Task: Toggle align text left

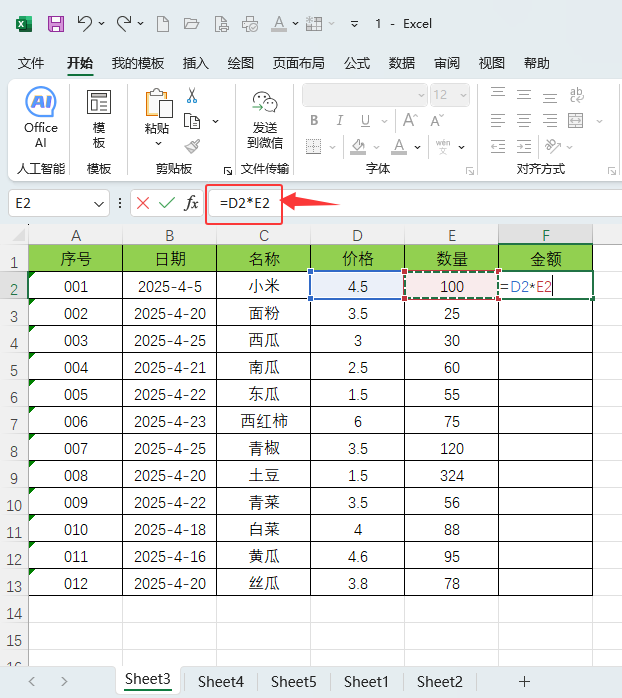Action: [498, 121]
